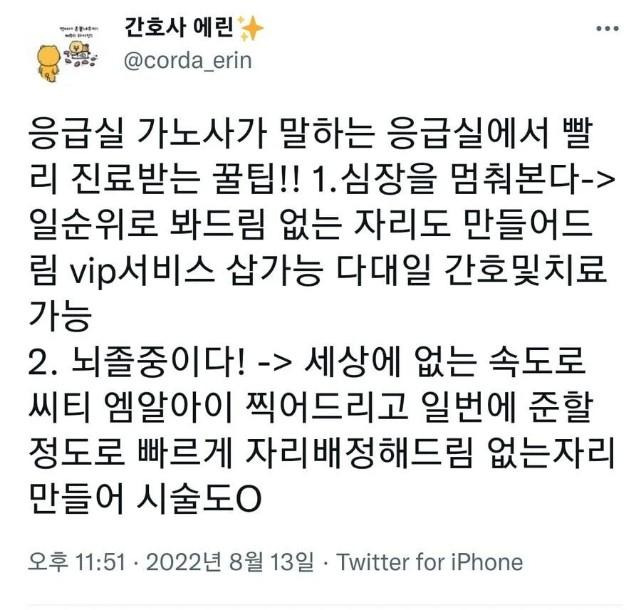Click the standalone 가능 line
Screen dimensions: 641x610
[x=59, y=316]
